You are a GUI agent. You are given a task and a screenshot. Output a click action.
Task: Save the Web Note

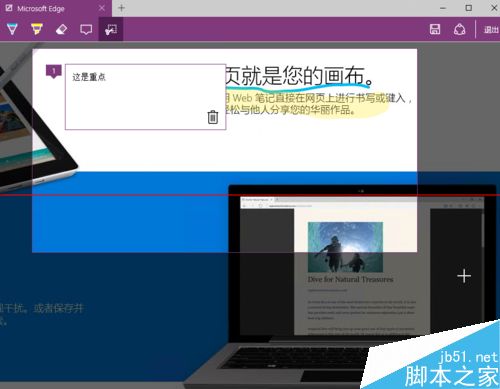pyautogui.click(x=435, y=29)
